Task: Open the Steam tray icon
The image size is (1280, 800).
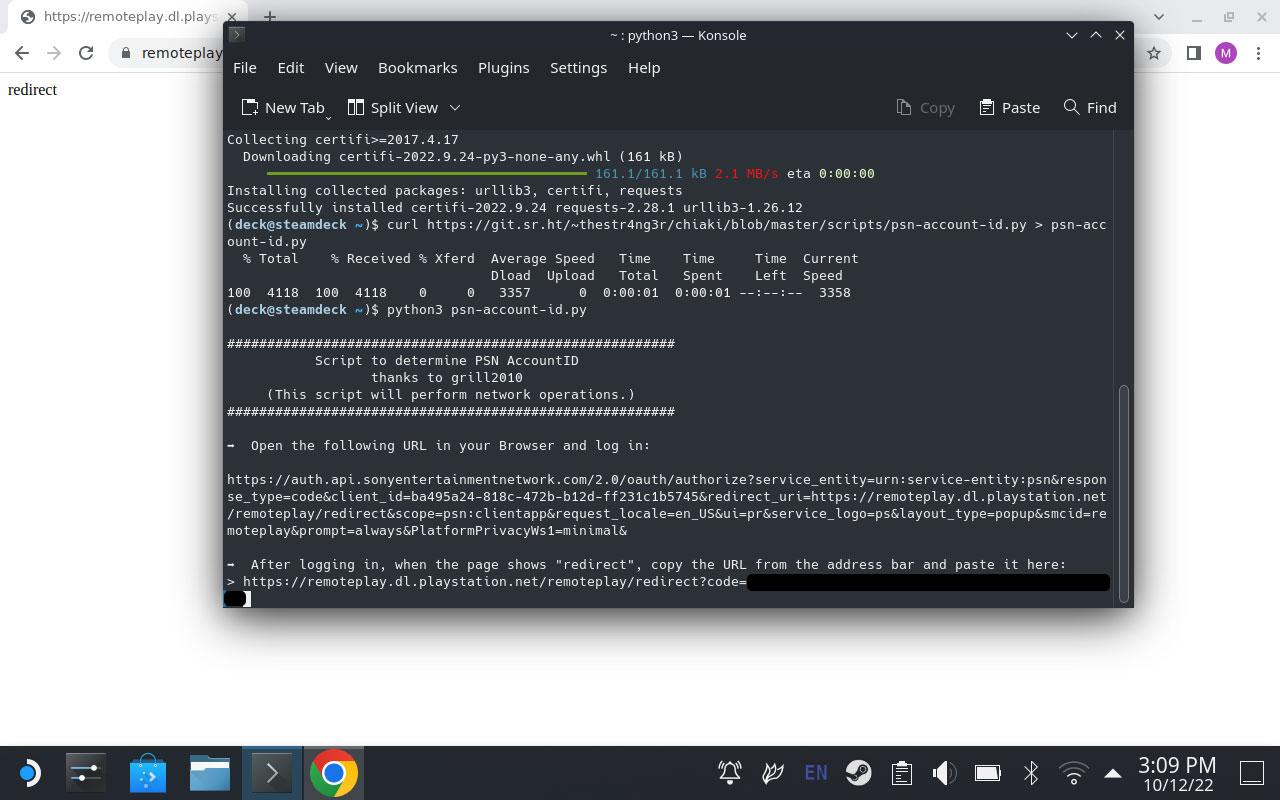Action: 859,773
